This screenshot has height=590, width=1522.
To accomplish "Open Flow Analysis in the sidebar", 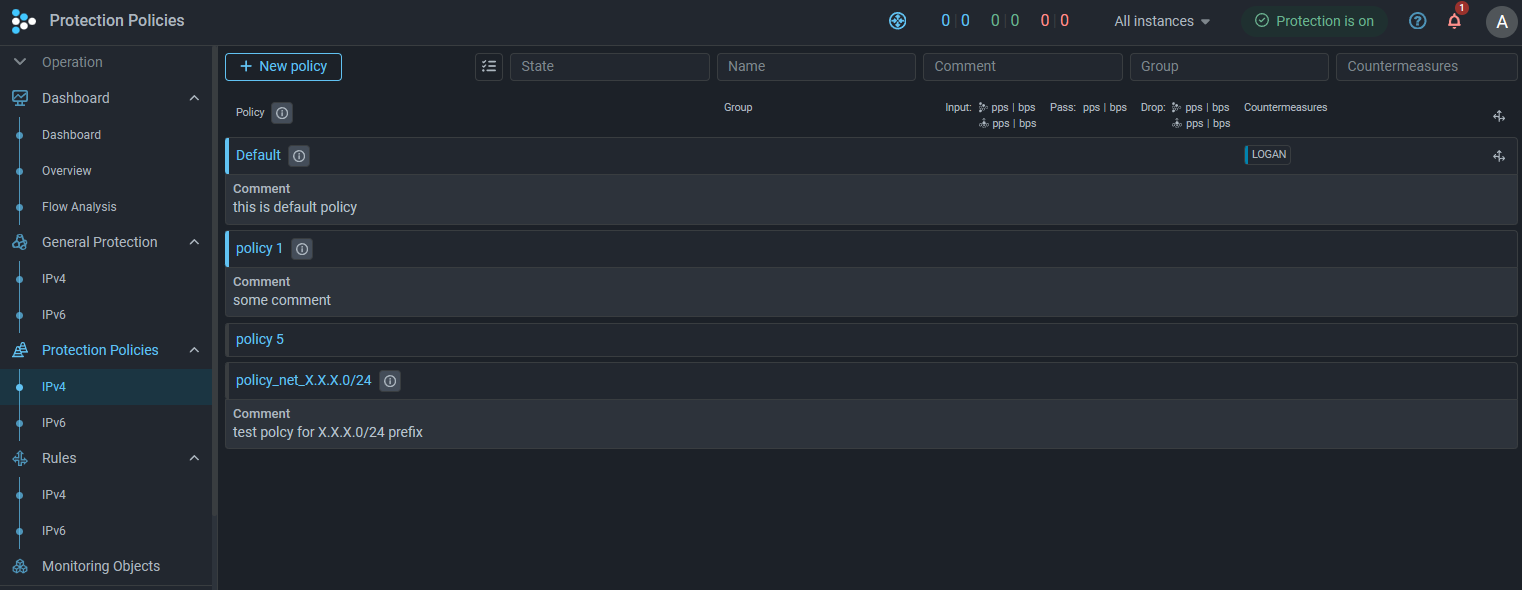I will pyautogui.click(x=79, y=207).
